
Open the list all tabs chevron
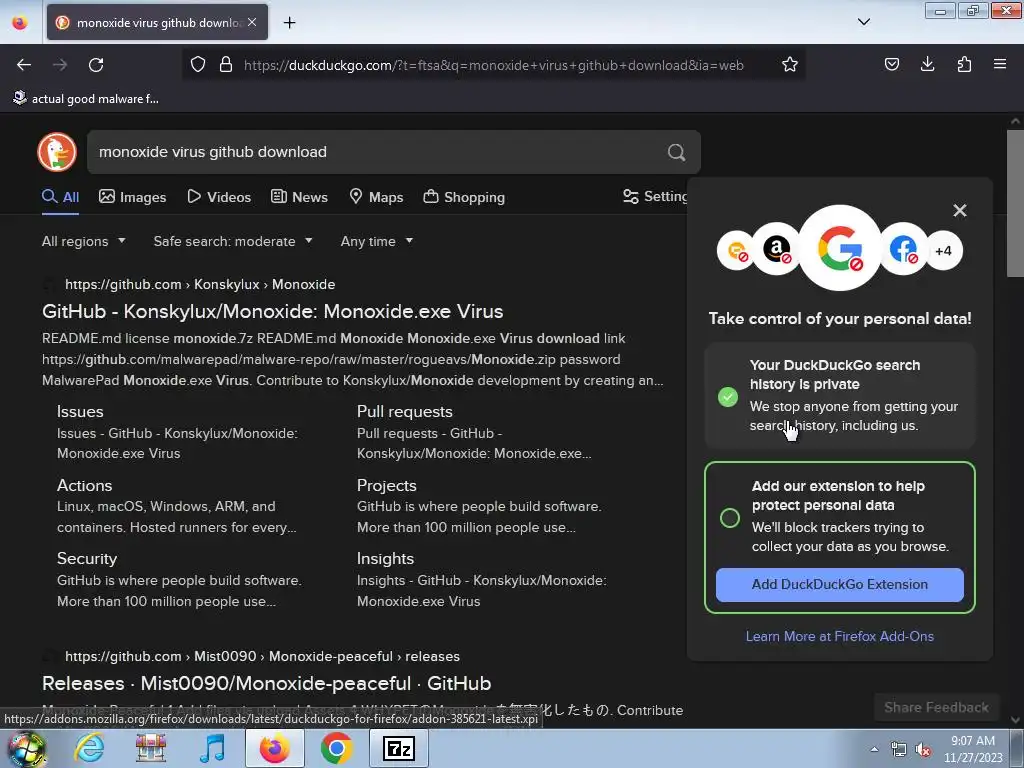863,22
